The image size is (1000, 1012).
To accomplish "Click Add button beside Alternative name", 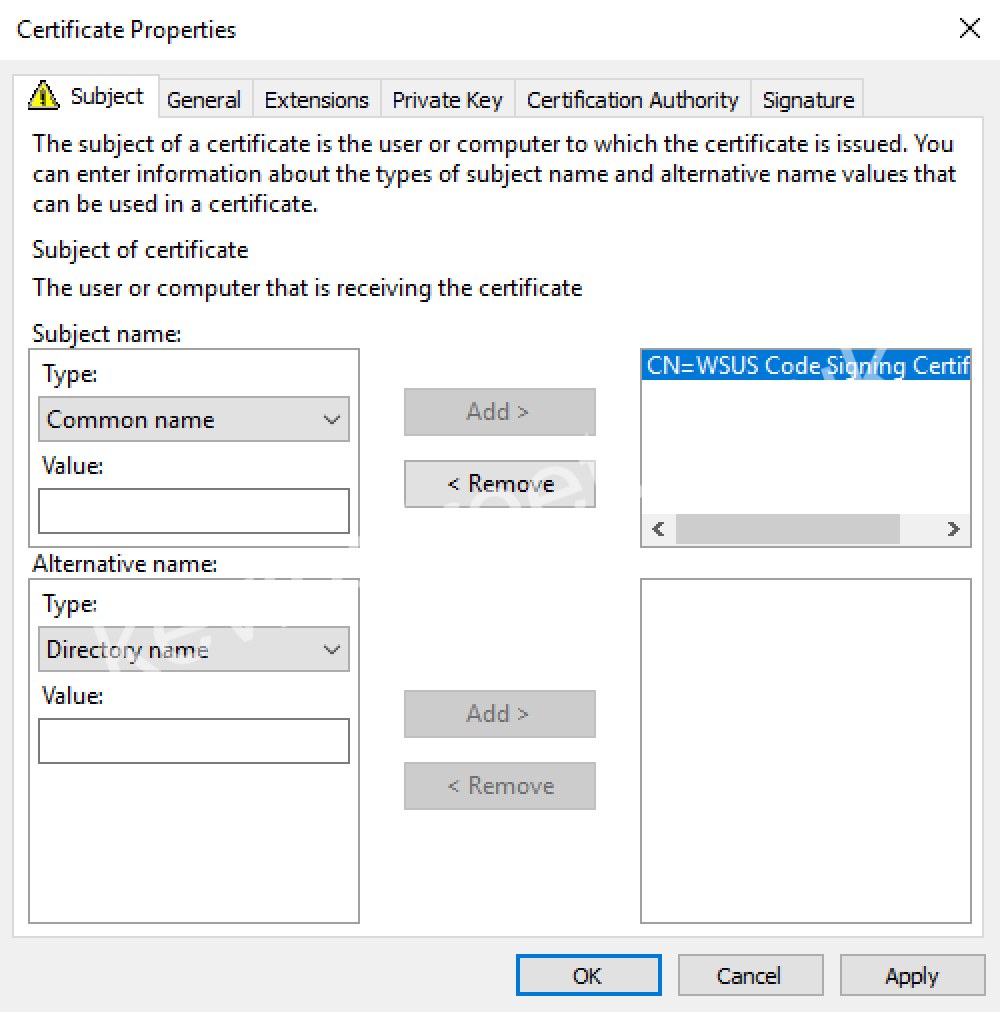I will tap(500, 714).
